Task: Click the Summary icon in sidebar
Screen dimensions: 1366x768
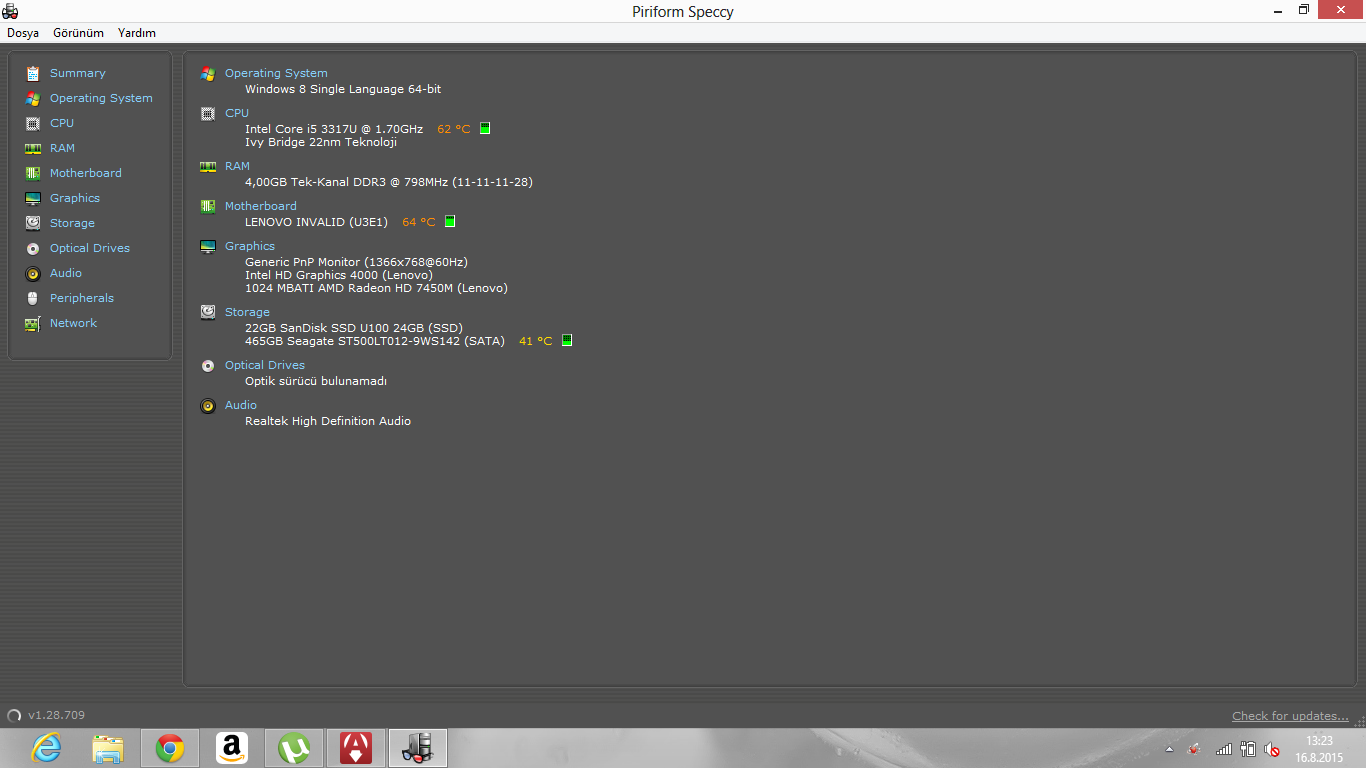Action: 33,73
